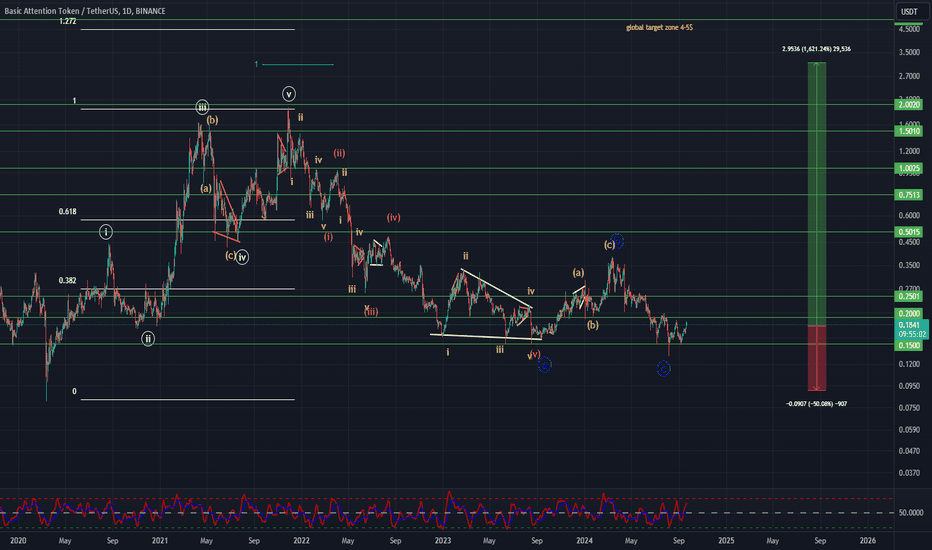The width and height of the screenshot is (932, 550).
Task: Click 2020 on the time axis
Action: point(18,540)
